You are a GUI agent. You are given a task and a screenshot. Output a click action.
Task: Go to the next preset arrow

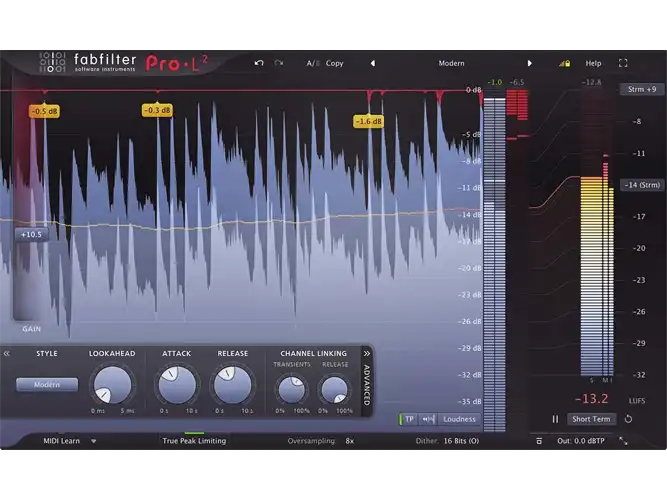click(530, 63)
